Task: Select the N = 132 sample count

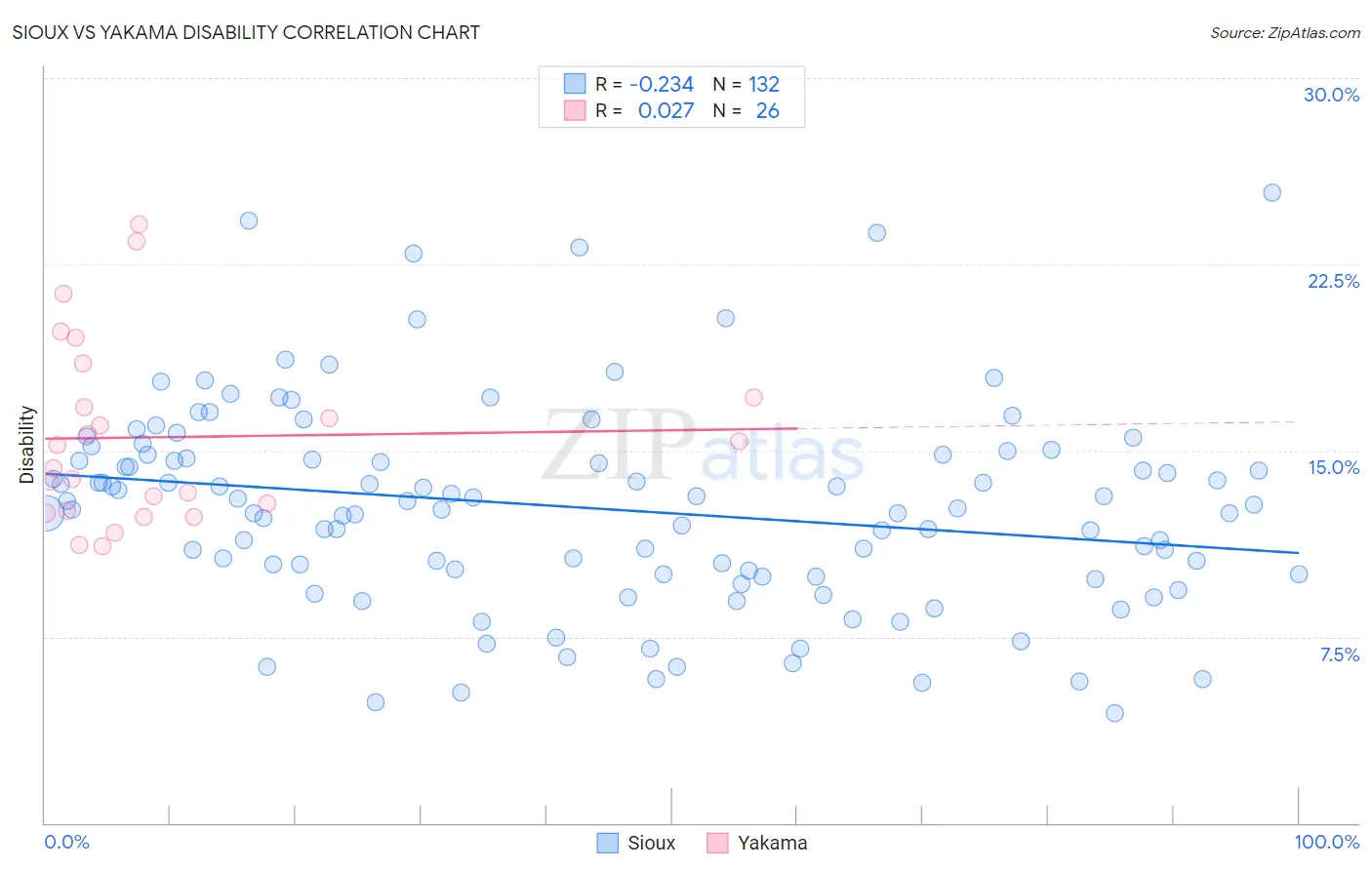Action: click(747, 84)
